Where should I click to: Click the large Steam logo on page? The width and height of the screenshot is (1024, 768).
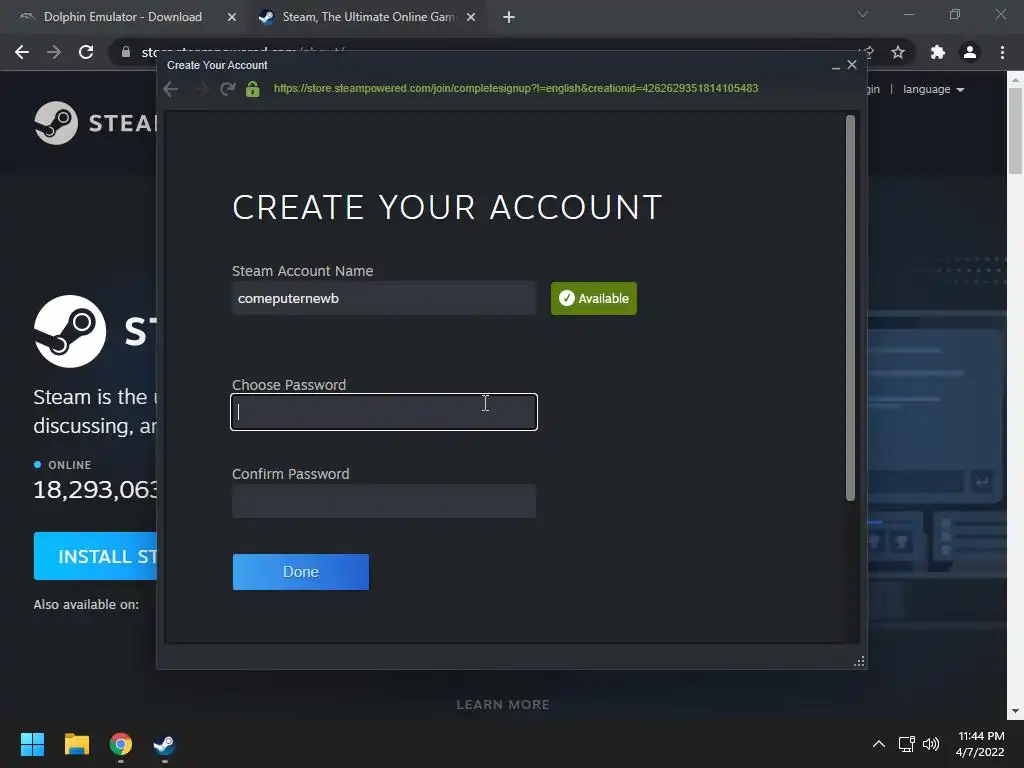point(70,331)
